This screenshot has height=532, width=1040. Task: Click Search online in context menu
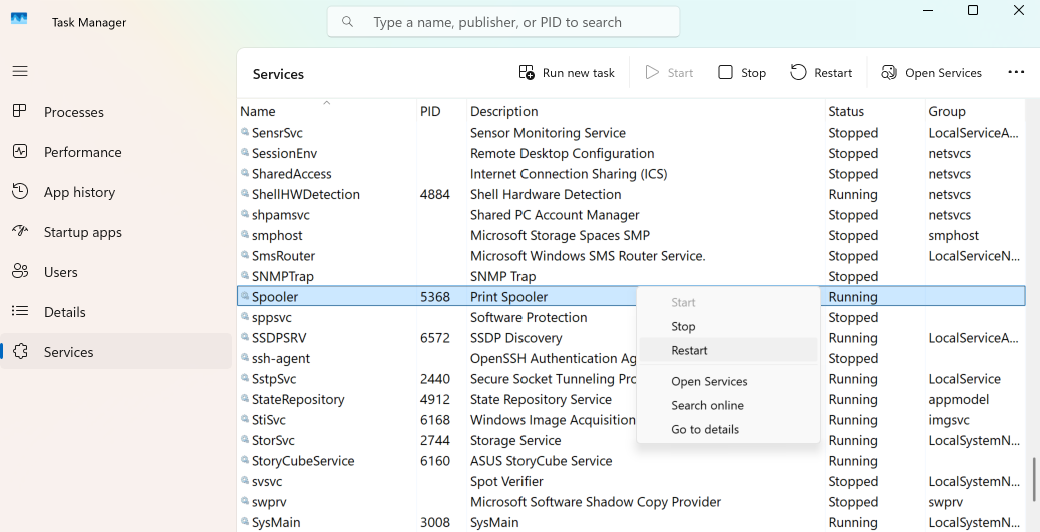click(707, 405)
